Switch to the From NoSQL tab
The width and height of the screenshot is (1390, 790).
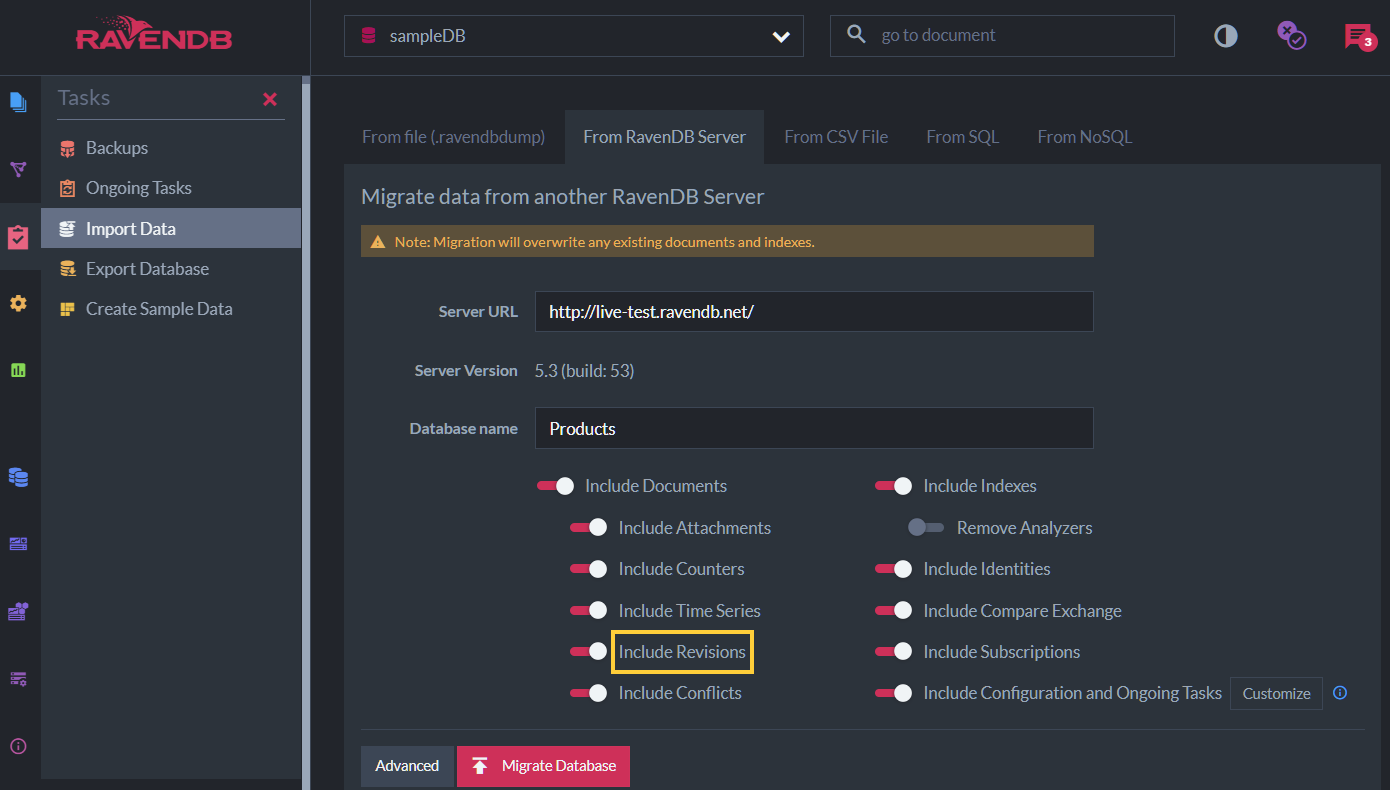[x=1085, y=137]
